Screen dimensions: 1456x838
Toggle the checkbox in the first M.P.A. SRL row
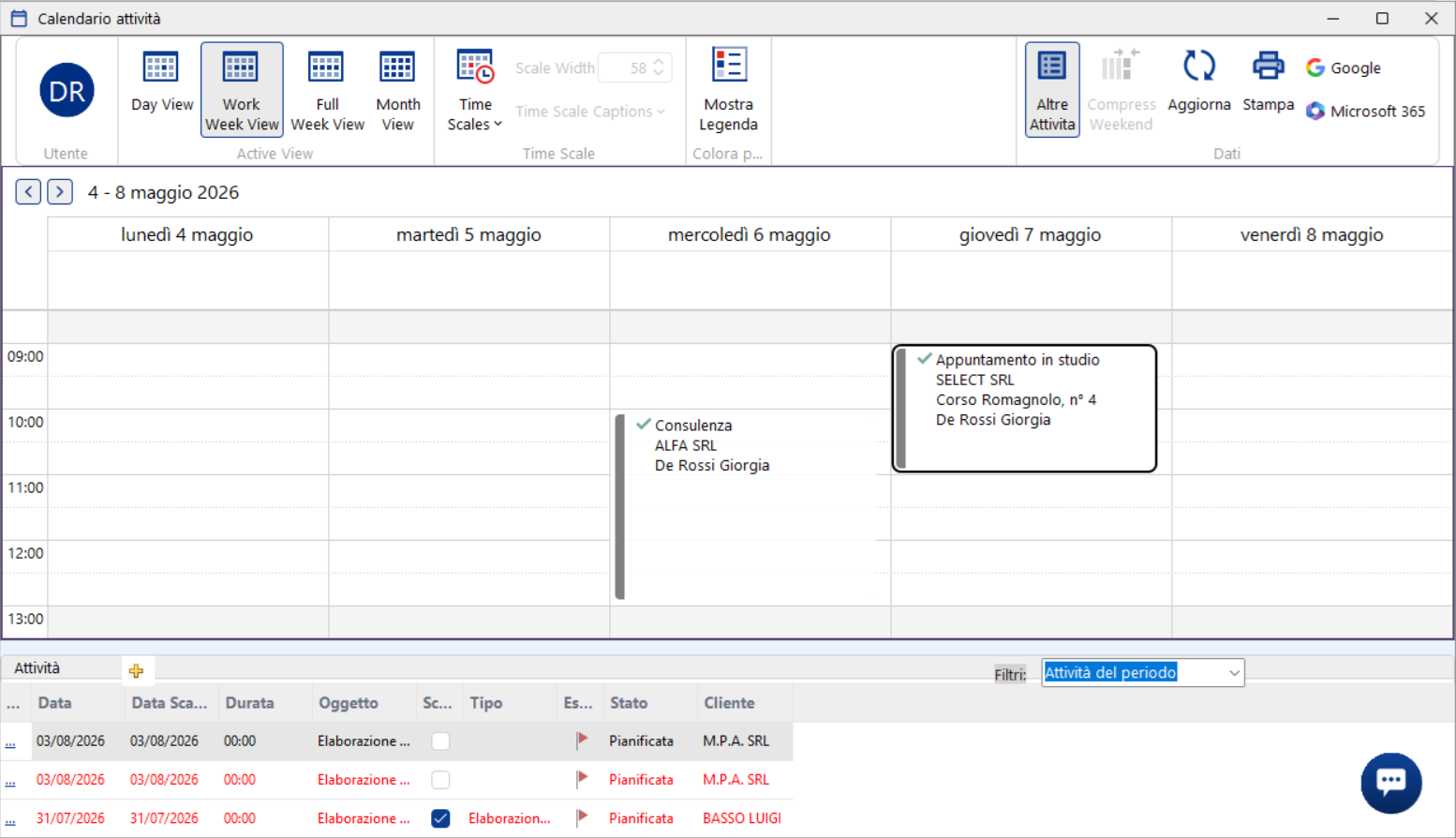[440, 741]
